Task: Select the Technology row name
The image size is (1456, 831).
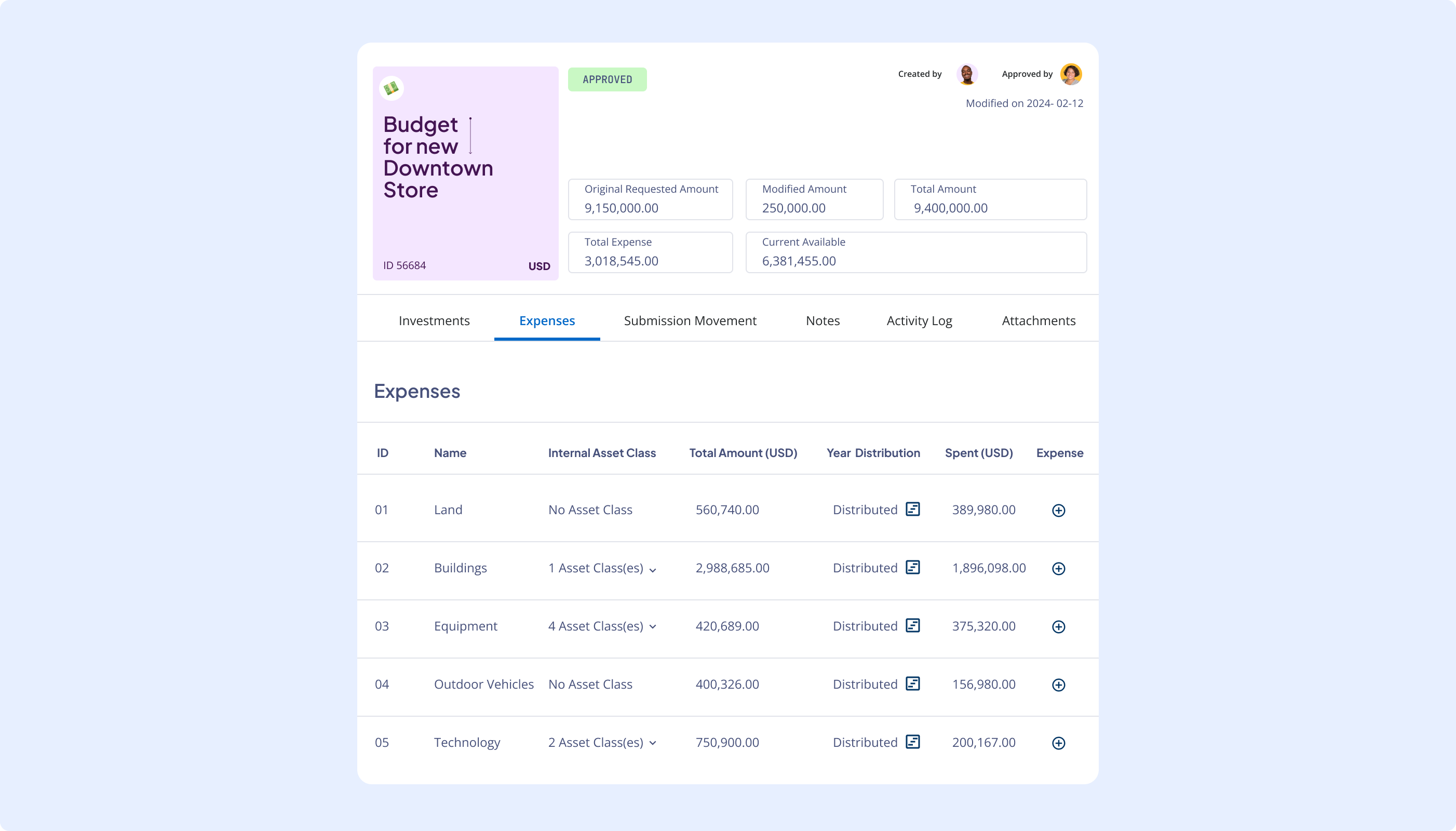Action: pyautogui.click(x=467, y=743)
